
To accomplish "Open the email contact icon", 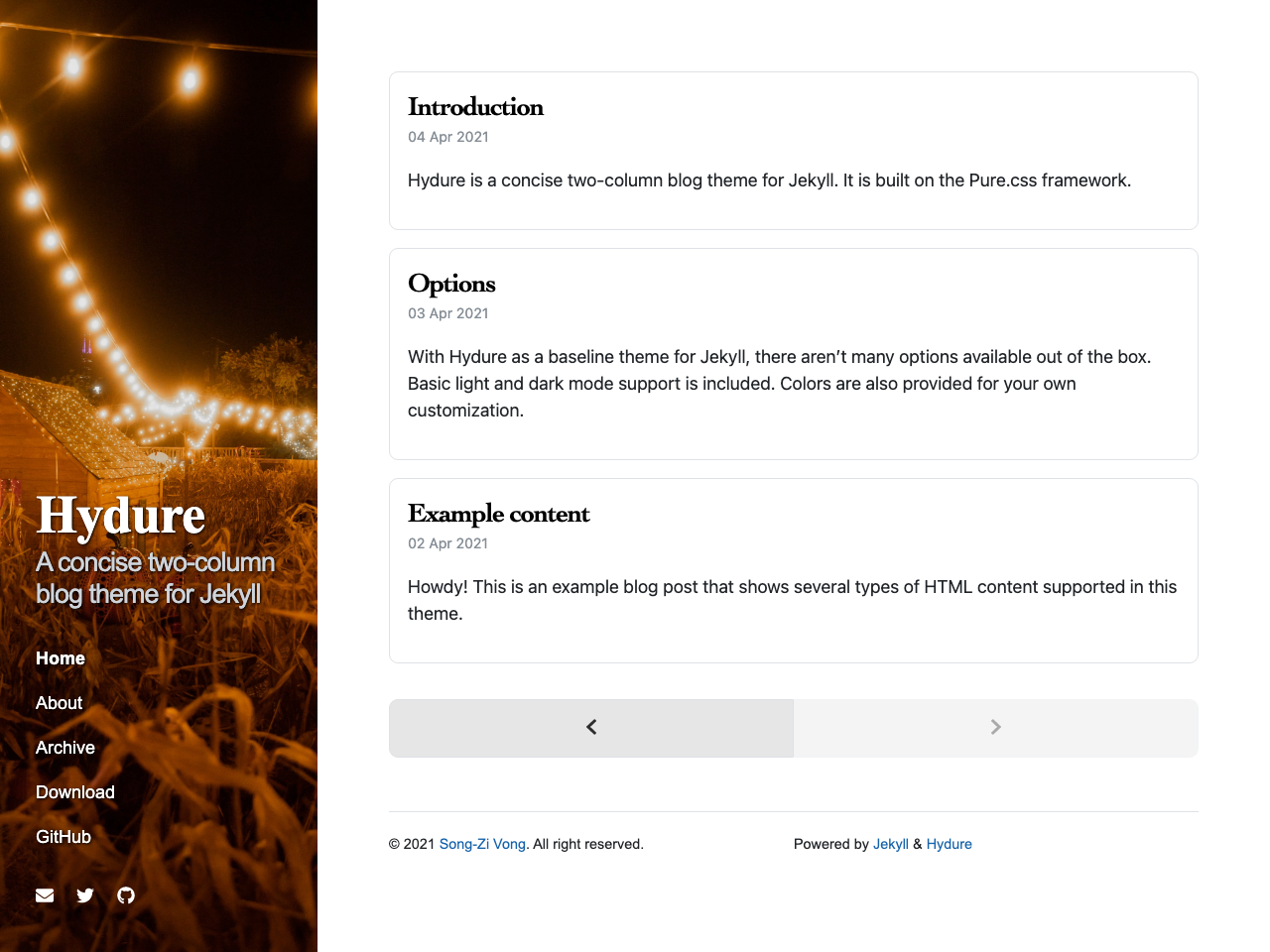I will (45, 895).
